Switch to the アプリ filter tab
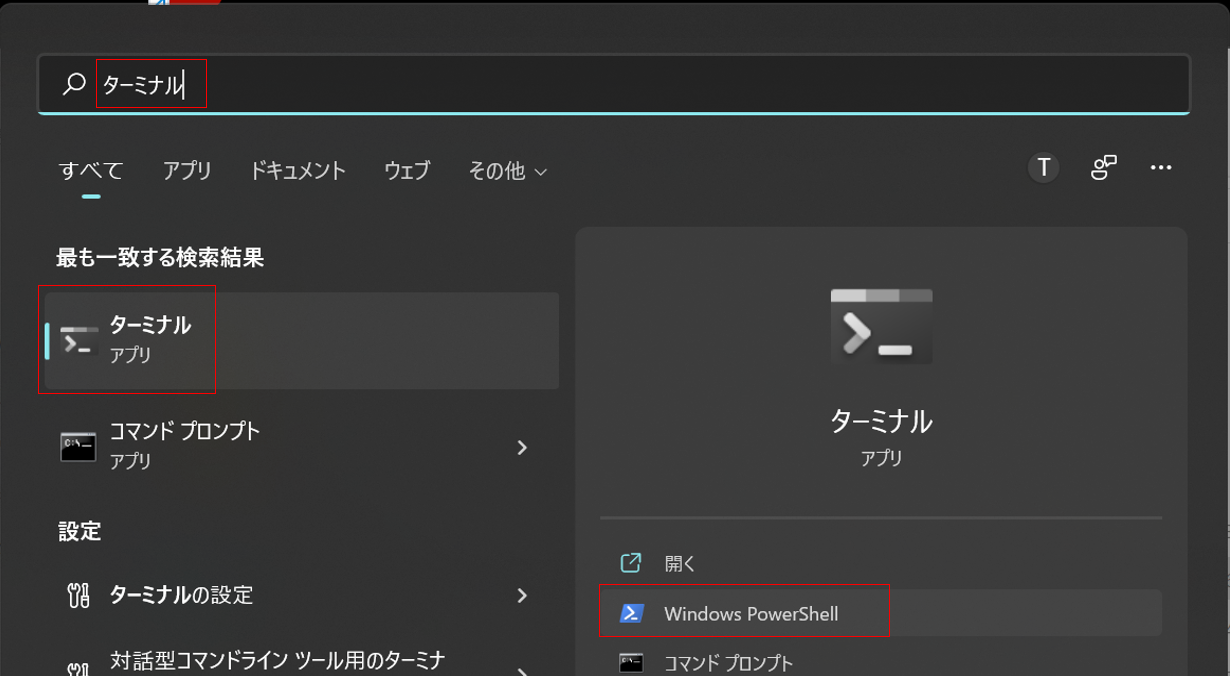Screen dimensions: 1230x676 pyautogui.click(x=187, y=171)
